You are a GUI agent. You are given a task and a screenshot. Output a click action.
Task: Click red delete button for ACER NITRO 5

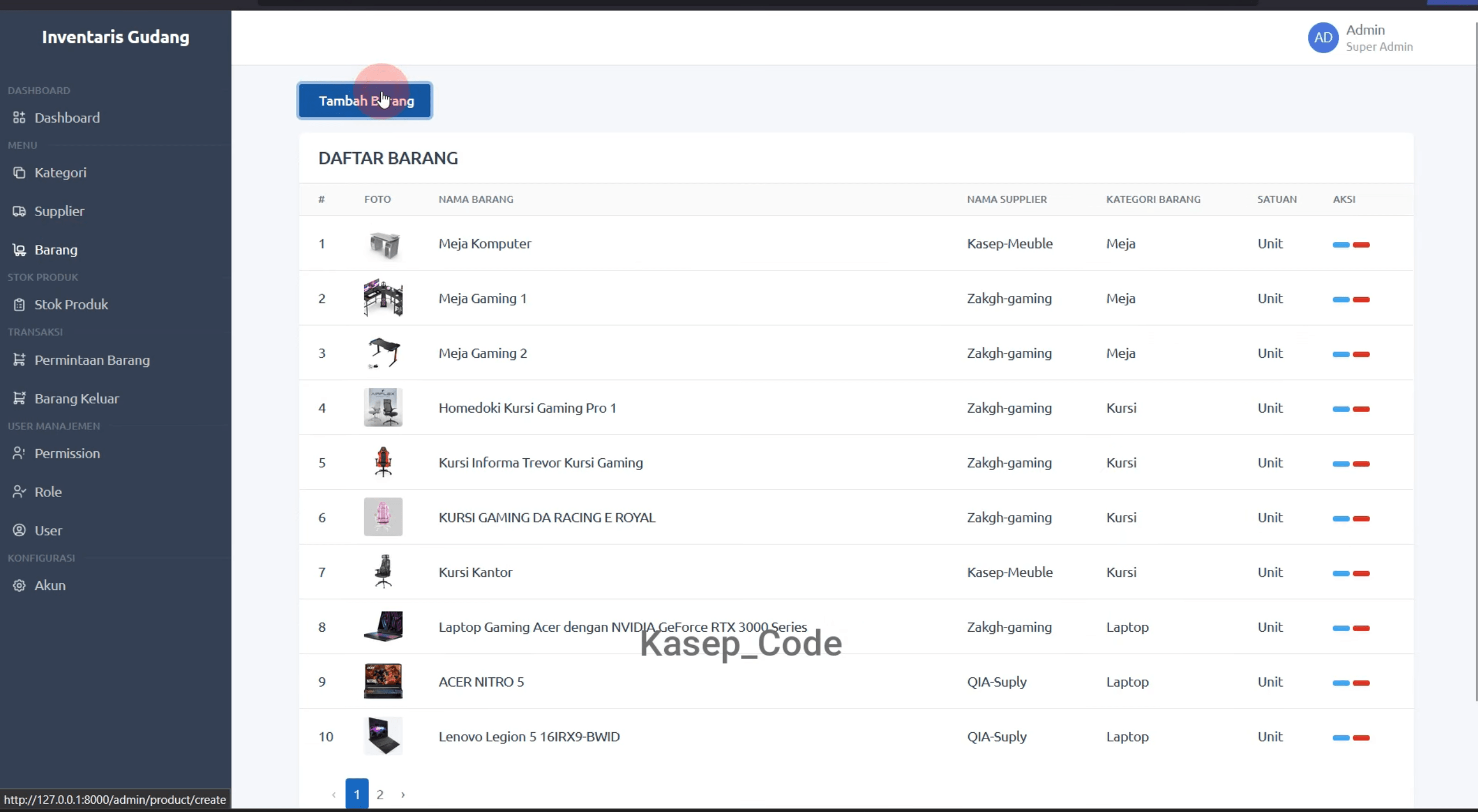[x=1361, y=683]
